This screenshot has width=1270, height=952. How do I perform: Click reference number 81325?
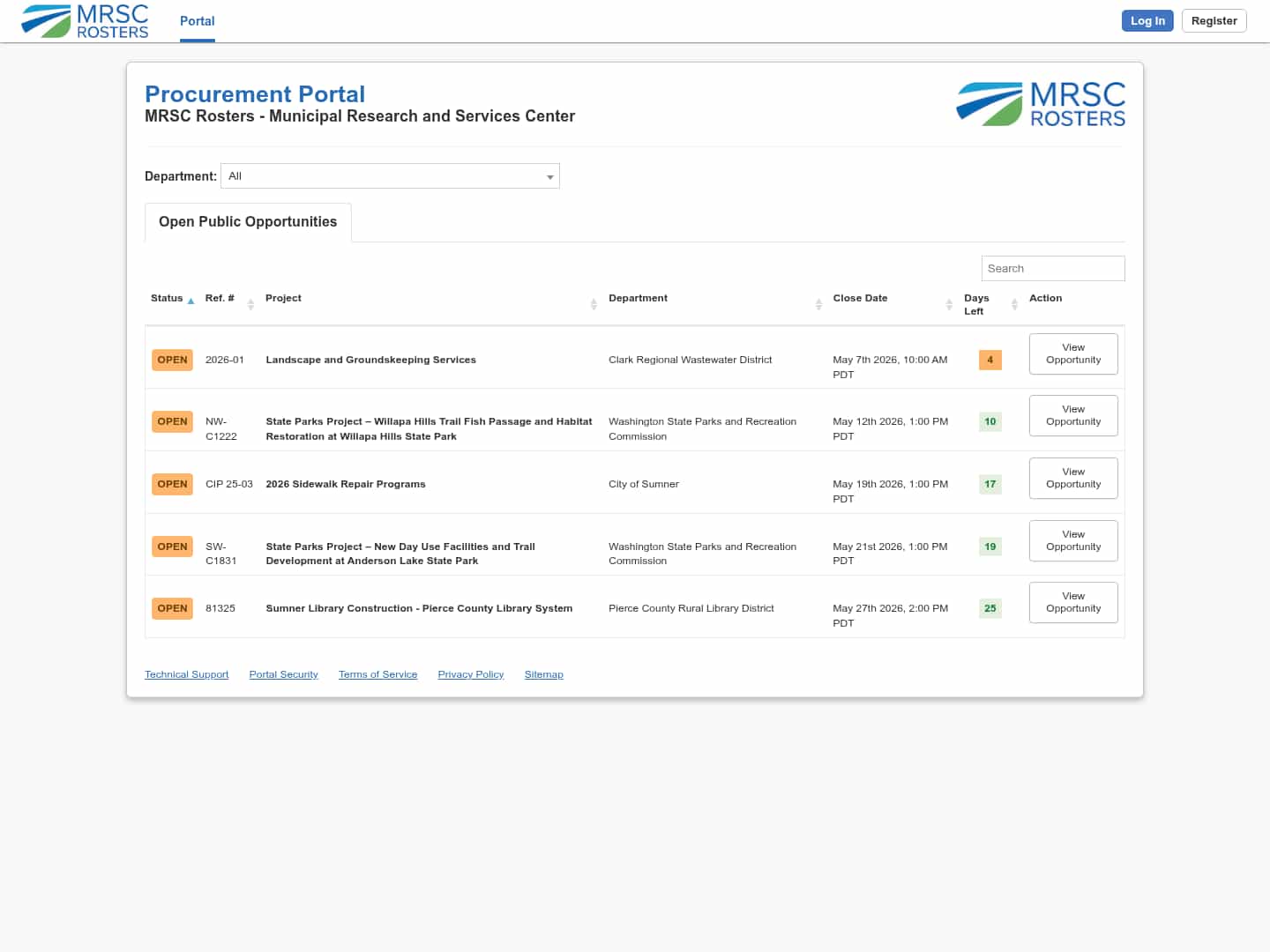coord(220,608)
